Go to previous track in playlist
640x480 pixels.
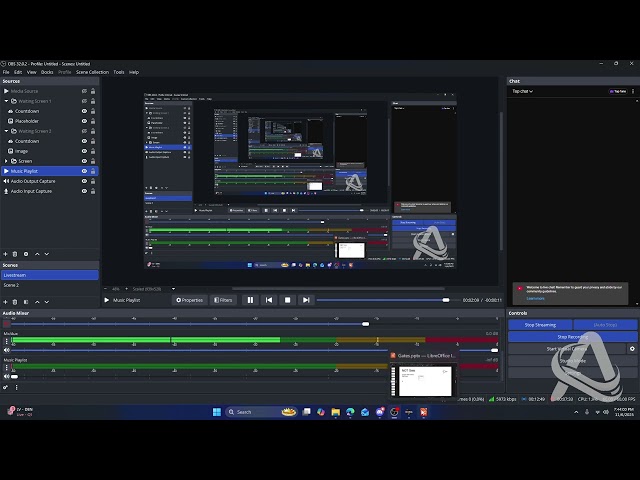coord(268,300)
